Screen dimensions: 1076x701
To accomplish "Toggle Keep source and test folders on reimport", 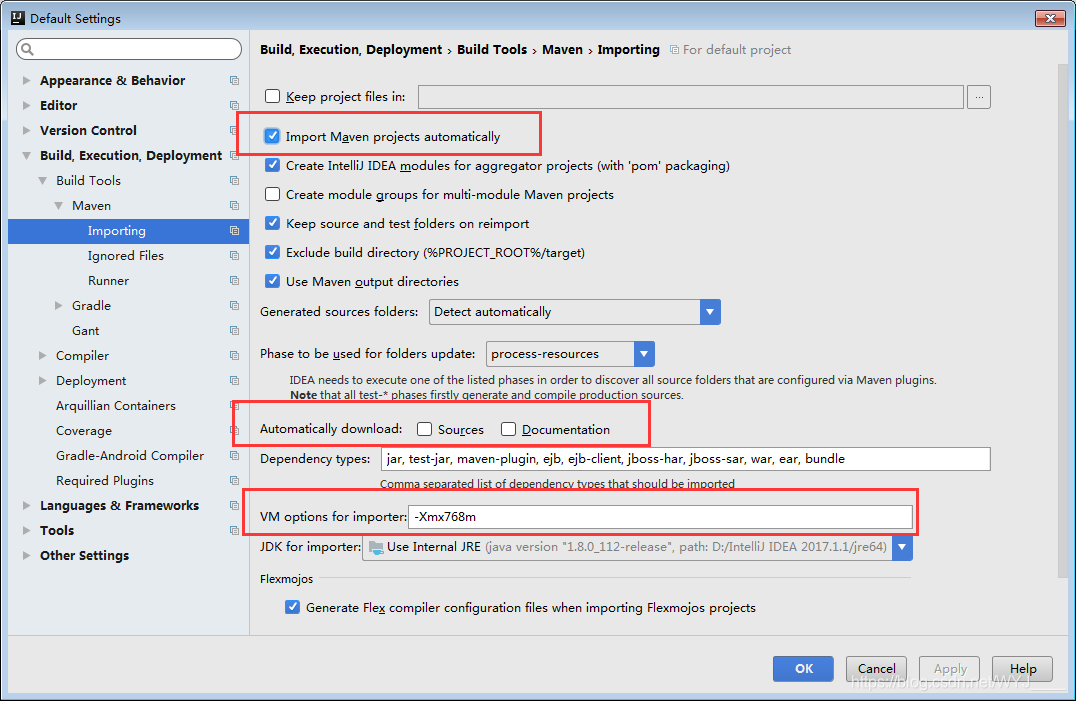I will pos(272,223).
